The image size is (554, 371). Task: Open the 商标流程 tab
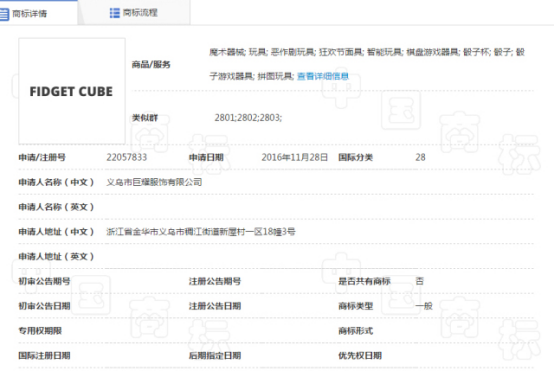pyautogui.click(x=134, y=13)
